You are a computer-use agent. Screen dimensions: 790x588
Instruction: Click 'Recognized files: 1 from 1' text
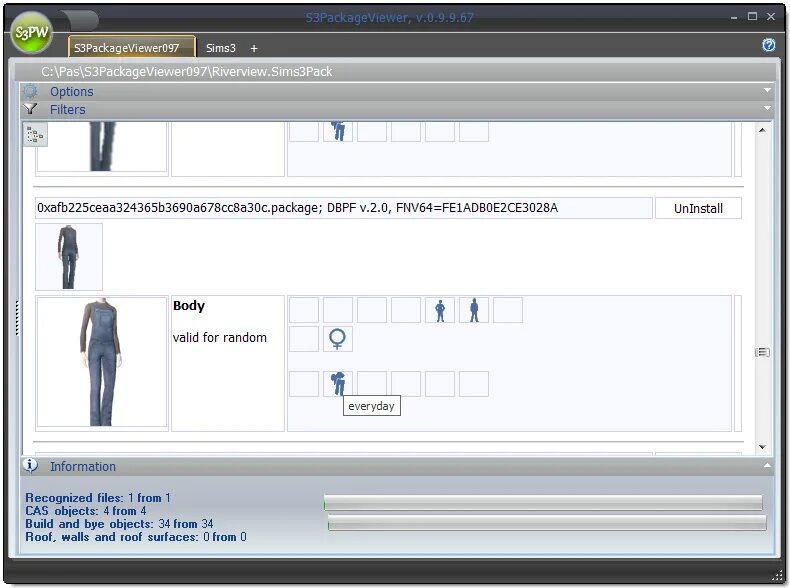point(98,498)
